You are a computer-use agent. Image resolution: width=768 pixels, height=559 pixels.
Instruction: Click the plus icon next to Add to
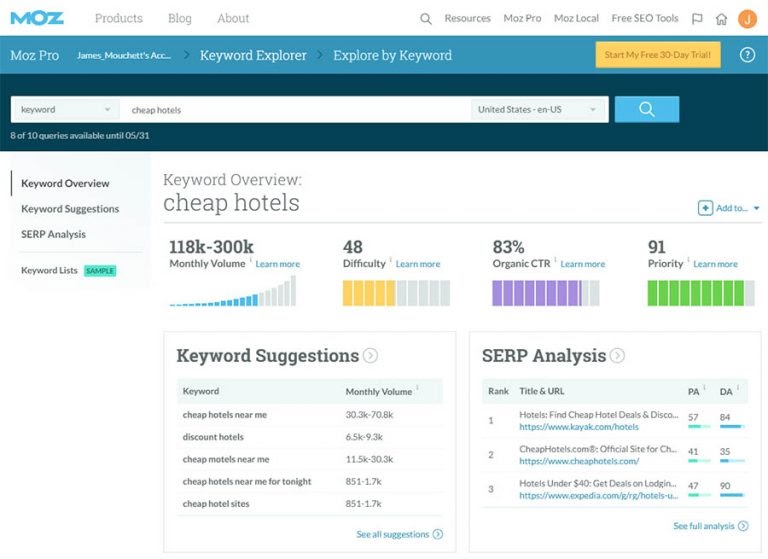705,208
